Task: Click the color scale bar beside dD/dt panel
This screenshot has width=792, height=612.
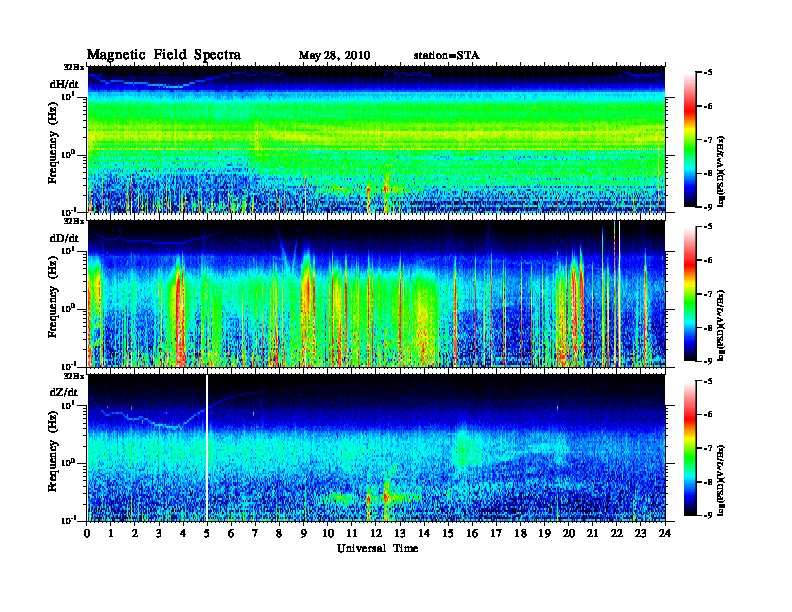Action: [x=690, y=294]
